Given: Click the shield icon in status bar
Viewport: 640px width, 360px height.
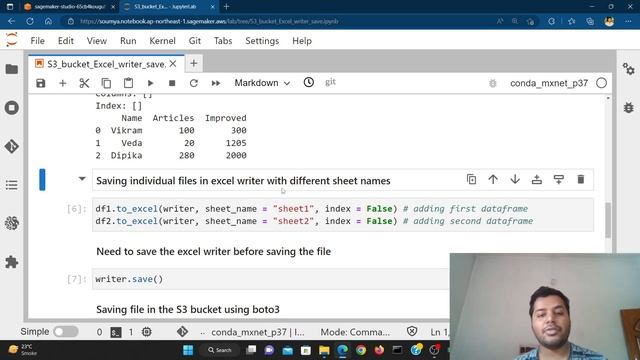Looking at the screenshot, I should click(412, 331).
